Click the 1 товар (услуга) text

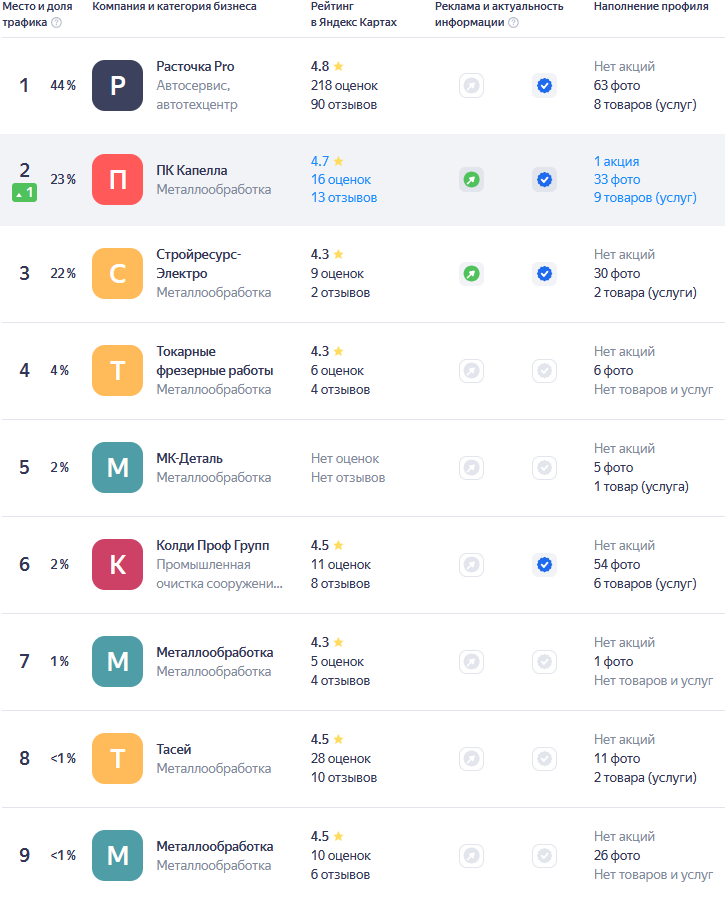641,487
